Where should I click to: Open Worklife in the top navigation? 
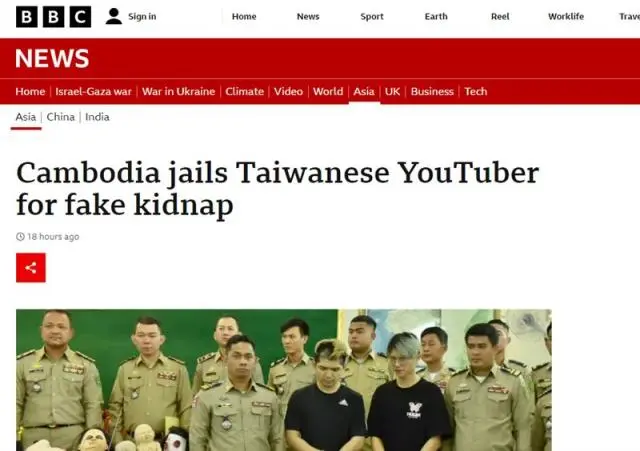click(x=566, y=17)
